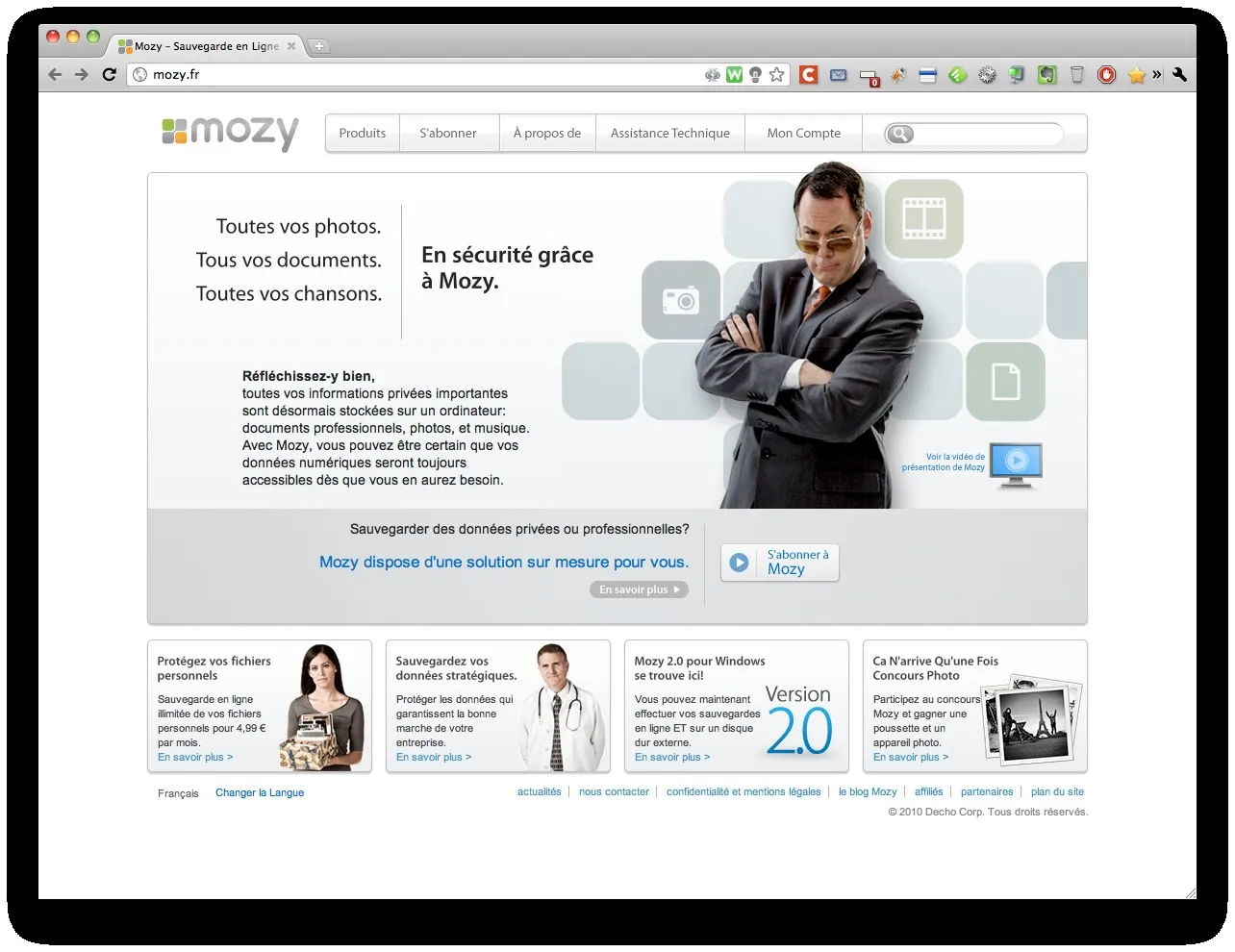Open the green Feedly extension icon
Image resolution: width=1235 pixels, height=952 pixels.
pos(957,74)
